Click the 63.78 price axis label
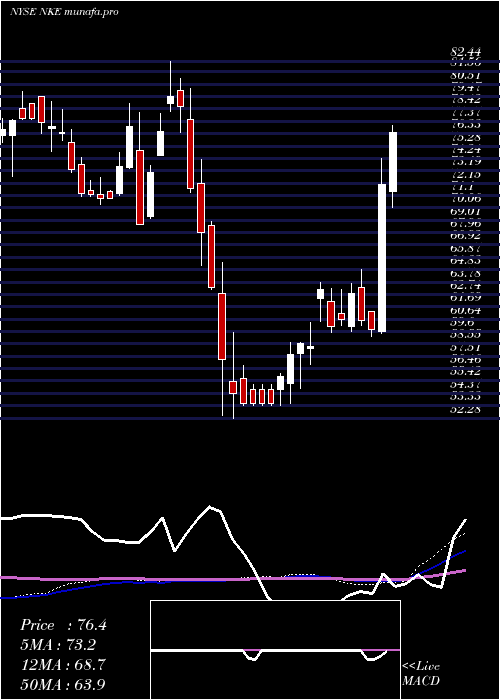The image size is (500, 700). tap(465, 272)
